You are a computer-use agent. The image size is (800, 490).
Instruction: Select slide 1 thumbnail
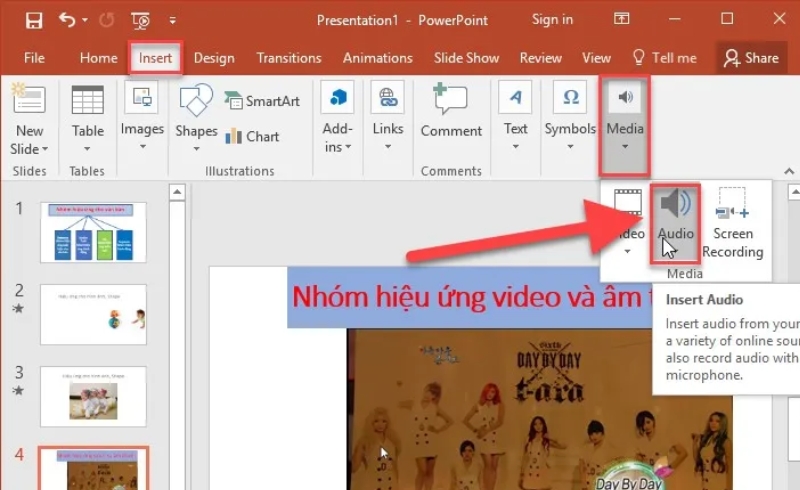pyautogui.click(x=93, y=232)
